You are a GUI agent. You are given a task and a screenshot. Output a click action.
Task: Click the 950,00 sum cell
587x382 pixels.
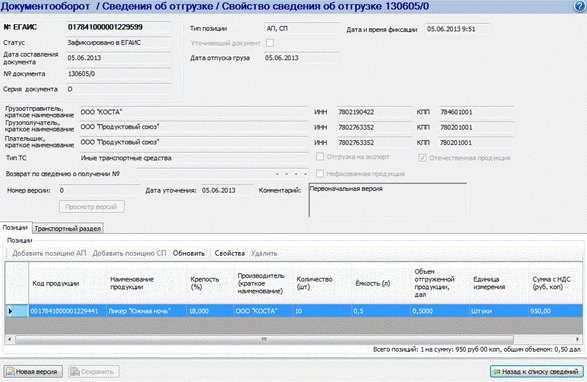click(x=556, y=311)
